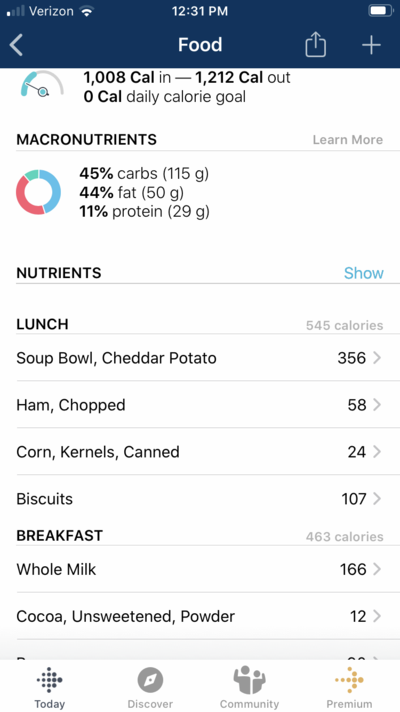Open the Soup Bowl, Cheddar Potato chevron
The height and width of the screenshot is (712, 400).
pos(377,358)
